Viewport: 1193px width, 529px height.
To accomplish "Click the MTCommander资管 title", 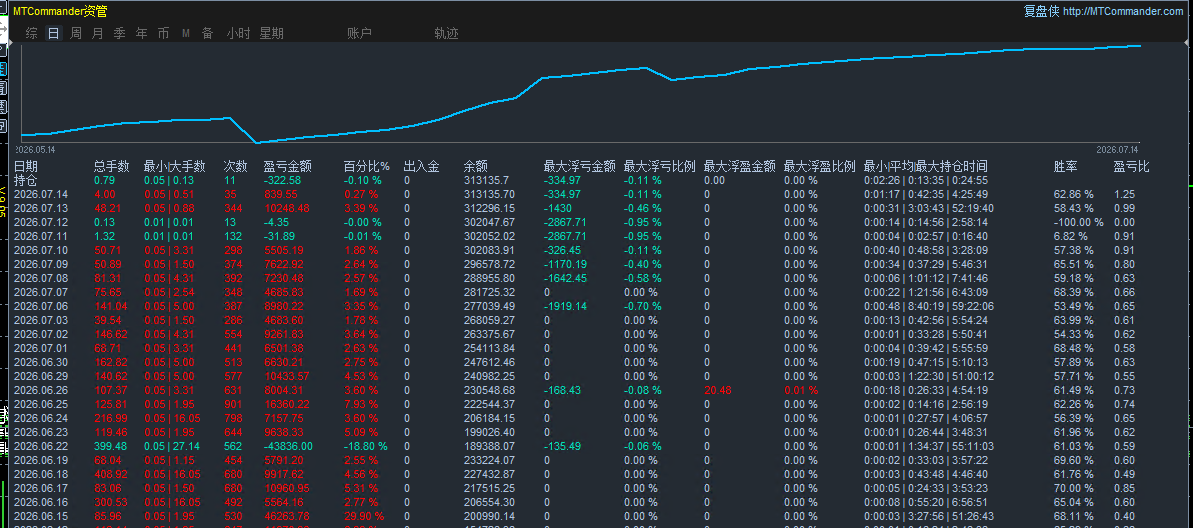I will (60, 11).
